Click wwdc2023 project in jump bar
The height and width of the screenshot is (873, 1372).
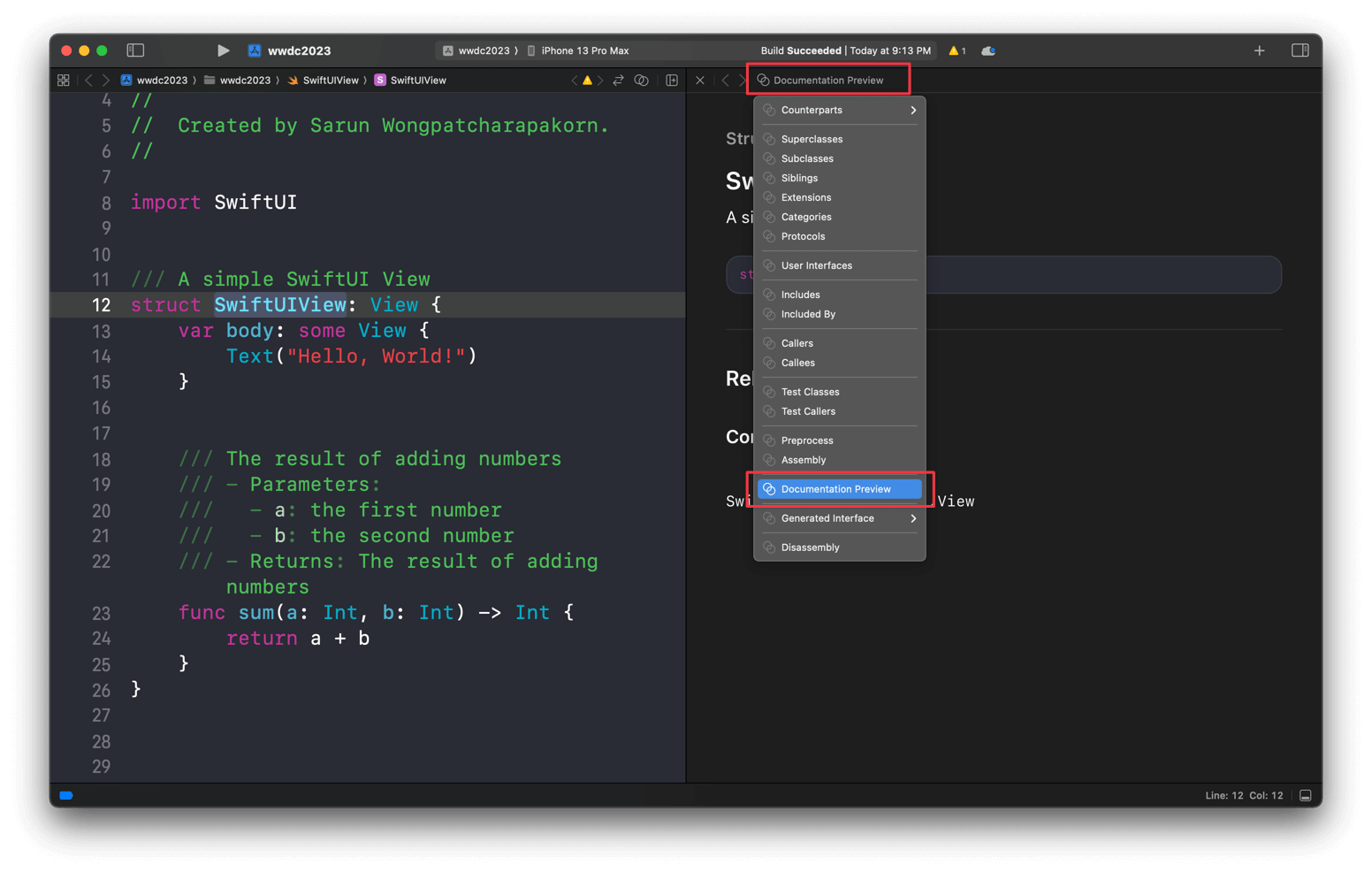click(x=154, y=80)
